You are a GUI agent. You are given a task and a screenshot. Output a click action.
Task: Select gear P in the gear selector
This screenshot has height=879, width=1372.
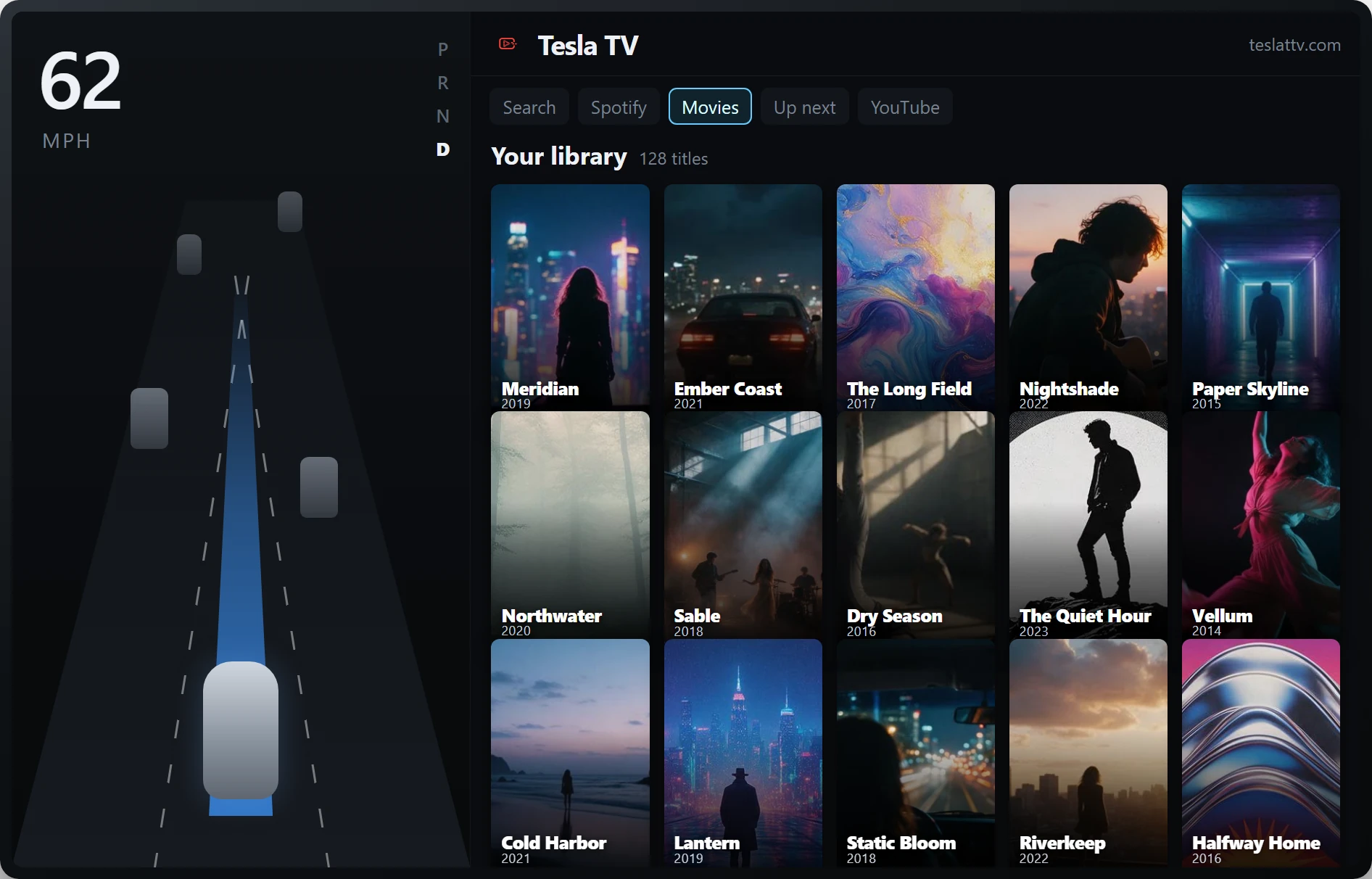tap(443, 49)
